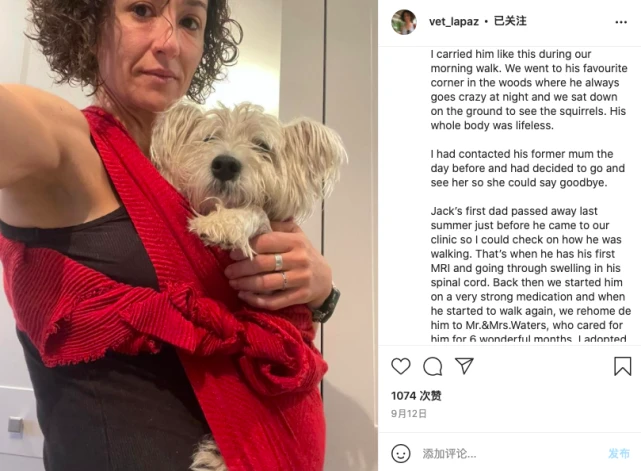This screenshot has height=471, width=641.
Task: Click the truncated last caption line
Action: [x=528, y=339]
